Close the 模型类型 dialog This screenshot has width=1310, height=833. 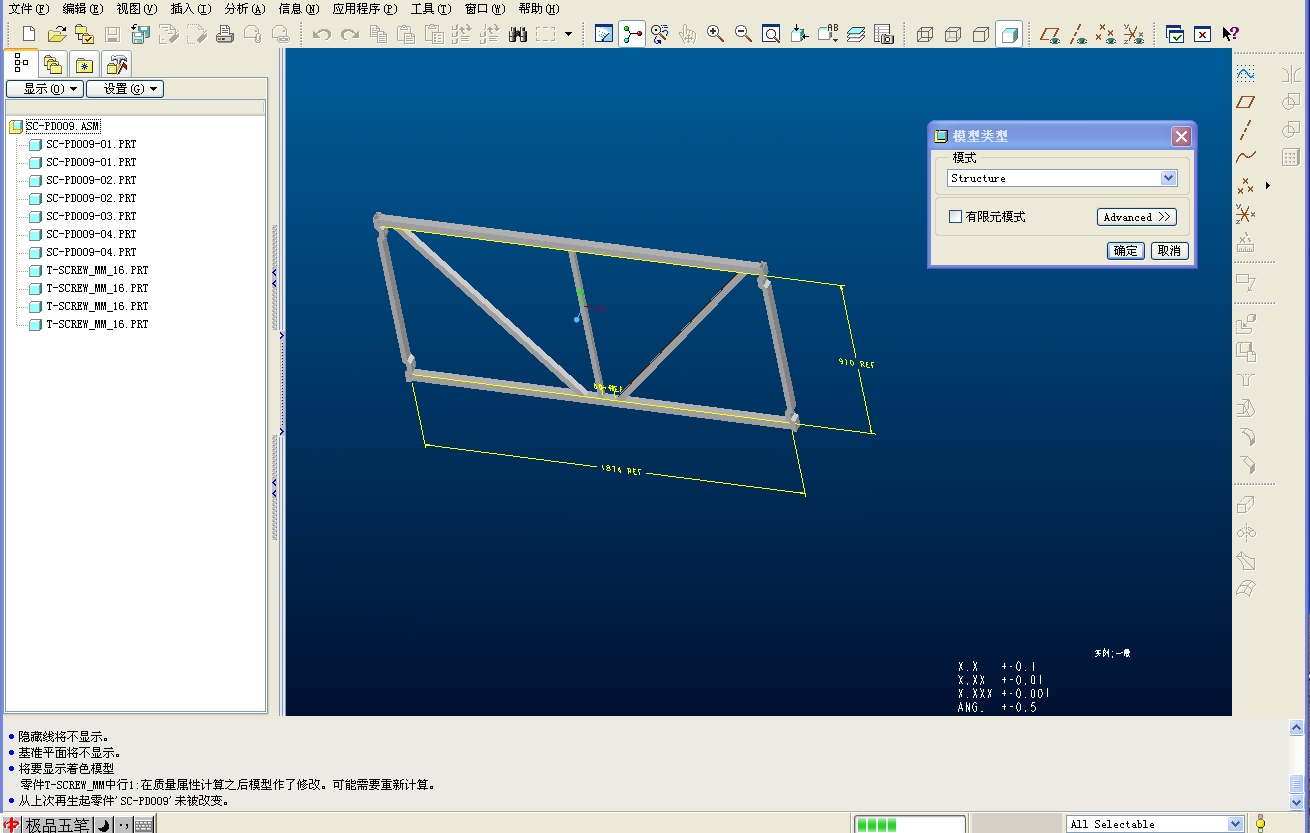[1181, 136]
